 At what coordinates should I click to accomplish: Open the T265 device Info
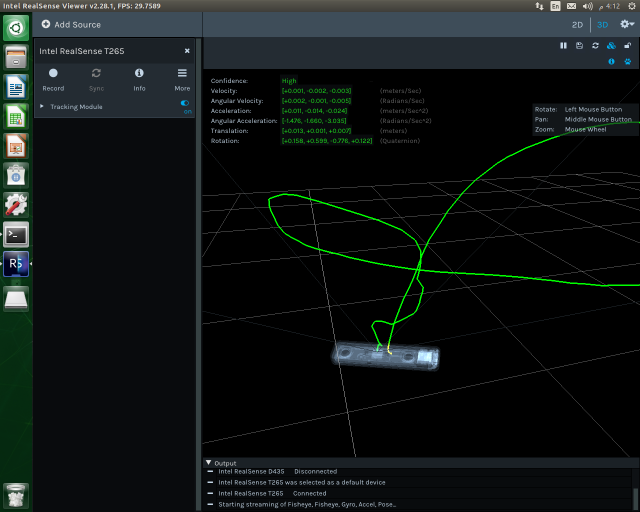[x=139, y=78]
